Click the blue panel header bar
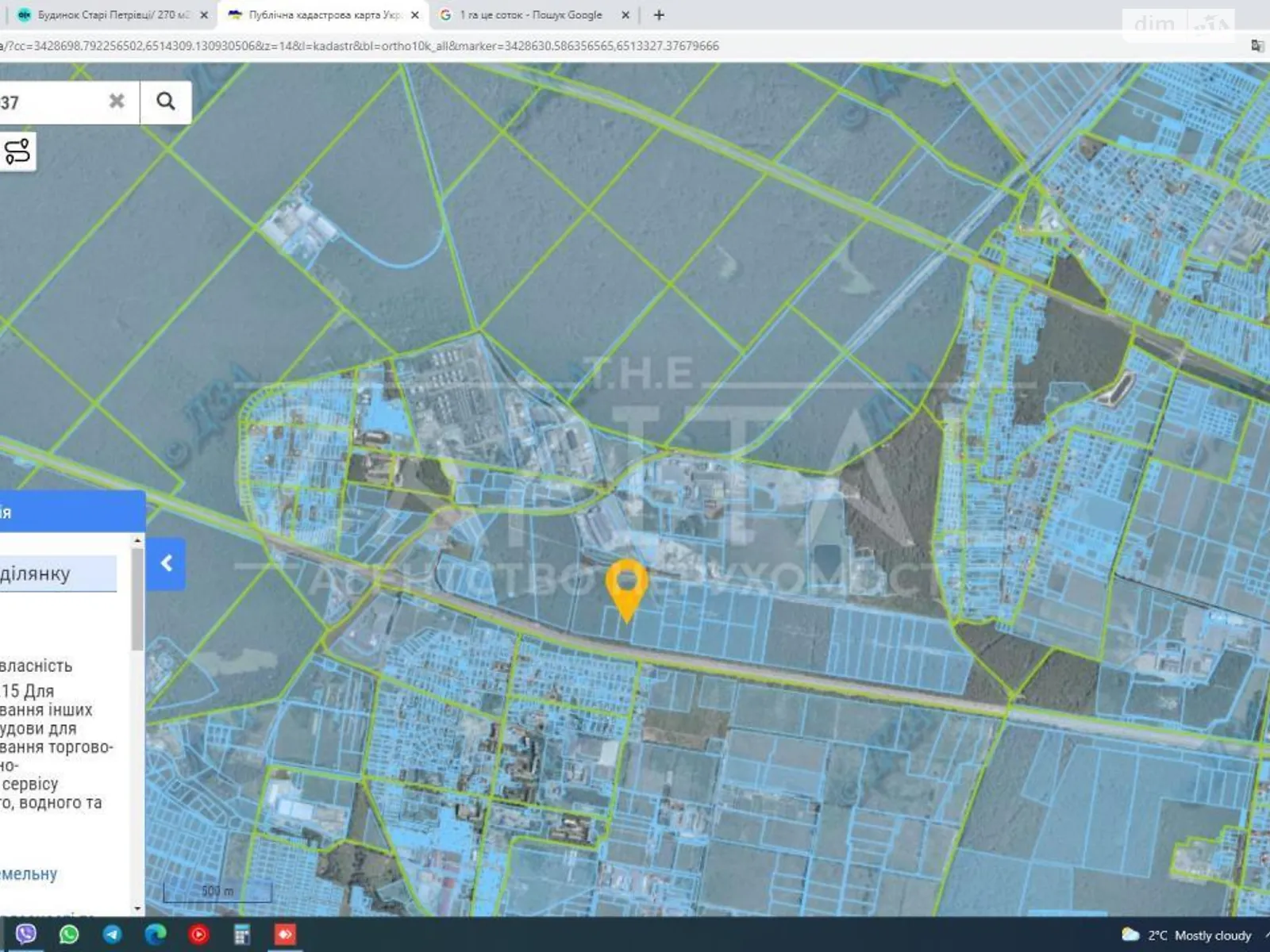The width and height of the screenshot is (1270, 952). (72, 512)
